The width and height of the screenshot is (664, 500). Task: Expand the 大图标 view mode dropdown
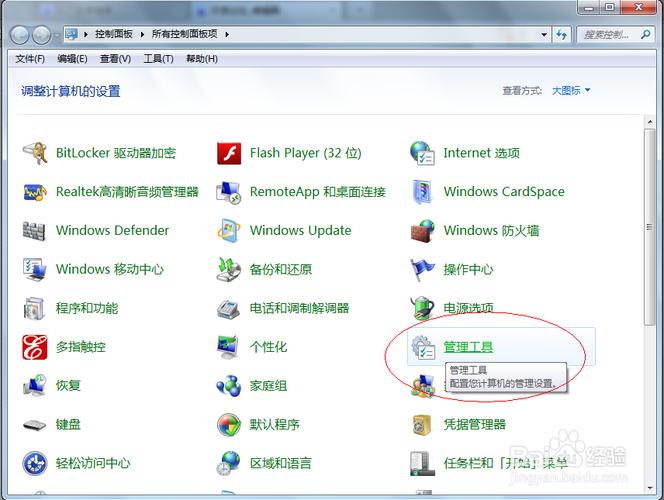(571, 90)
